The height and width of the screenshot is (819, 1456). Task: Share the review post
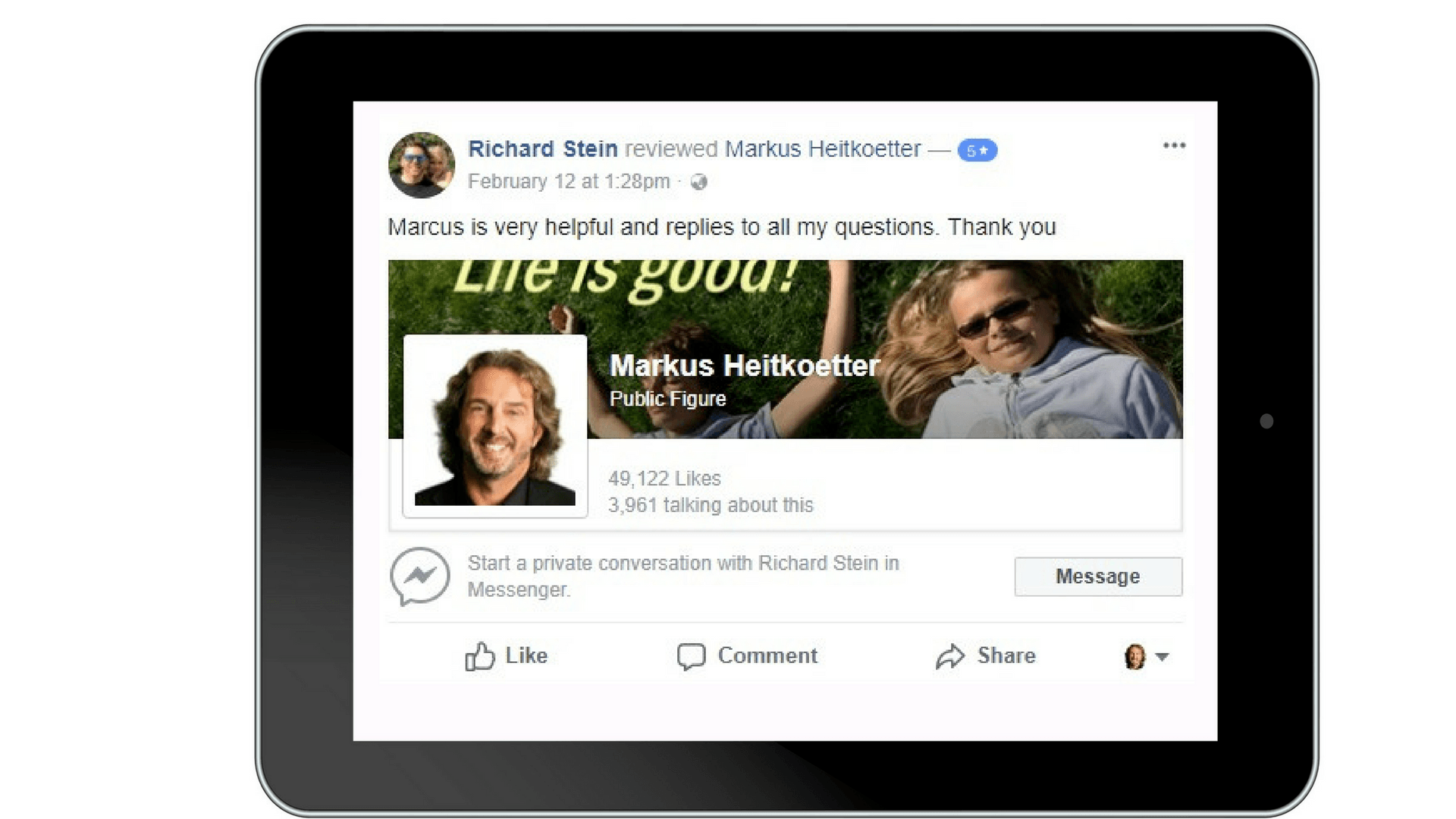[985, 656]
